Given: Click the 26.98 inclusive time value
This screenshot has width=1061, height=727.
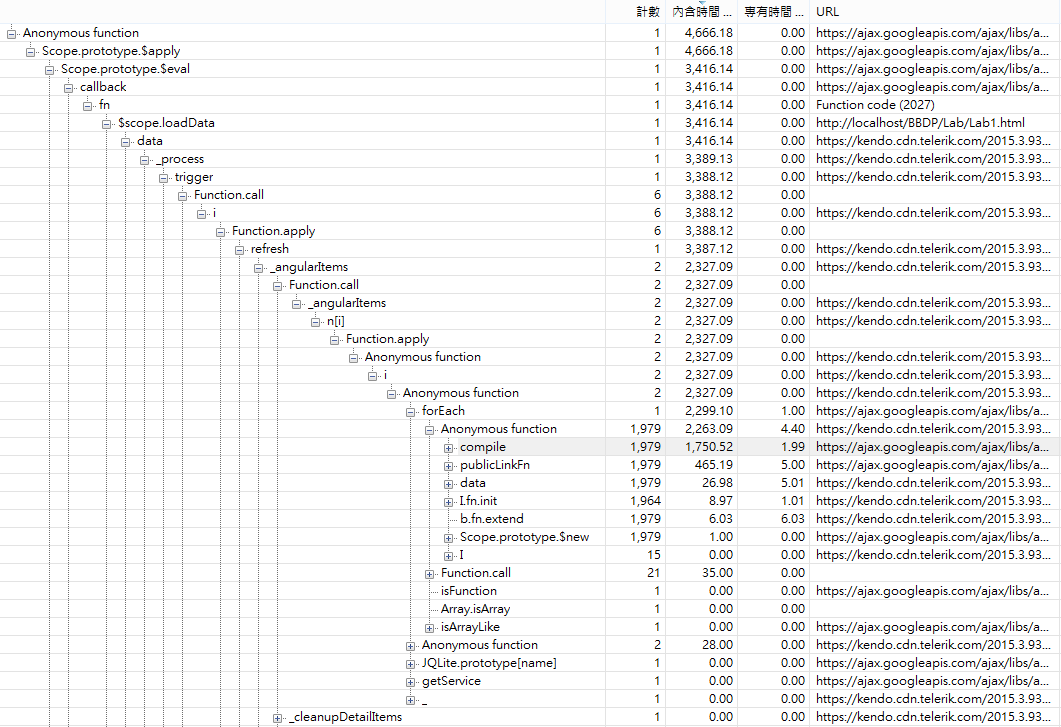Looking at the screenshot, I should [717, 483].
